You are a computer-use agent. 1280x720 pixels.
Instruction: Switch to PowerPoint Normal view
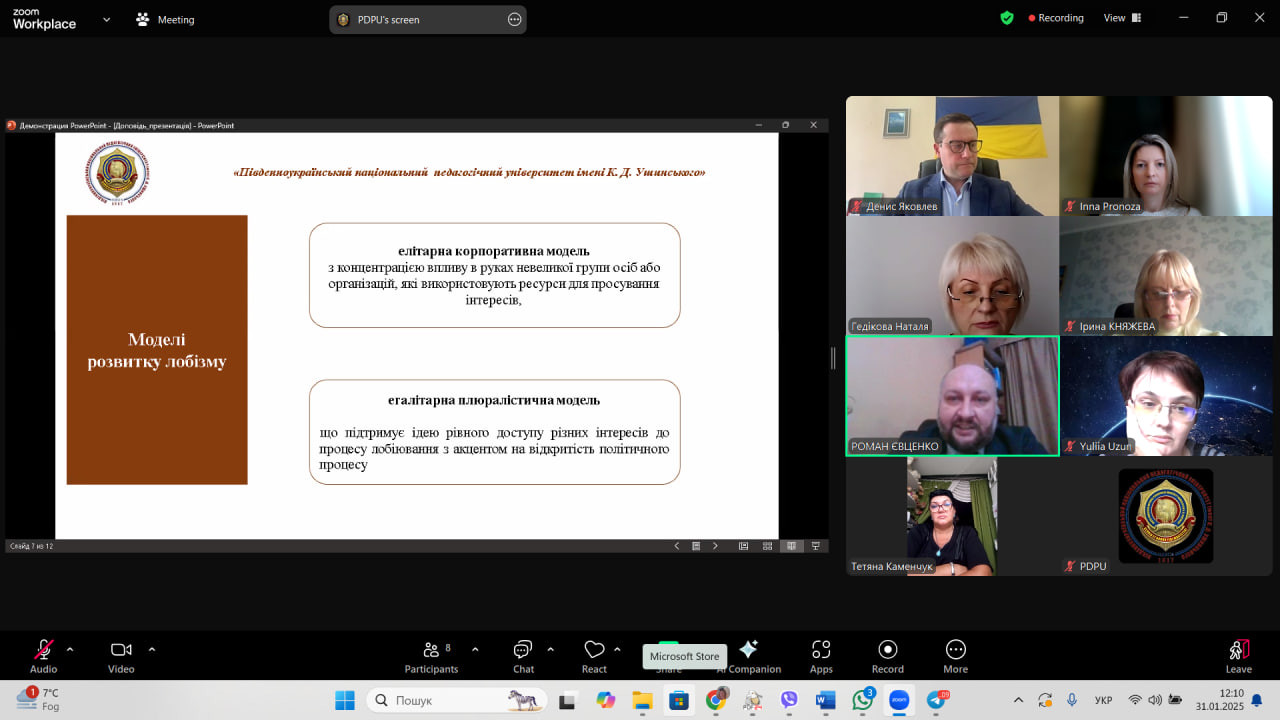(743, 546)
